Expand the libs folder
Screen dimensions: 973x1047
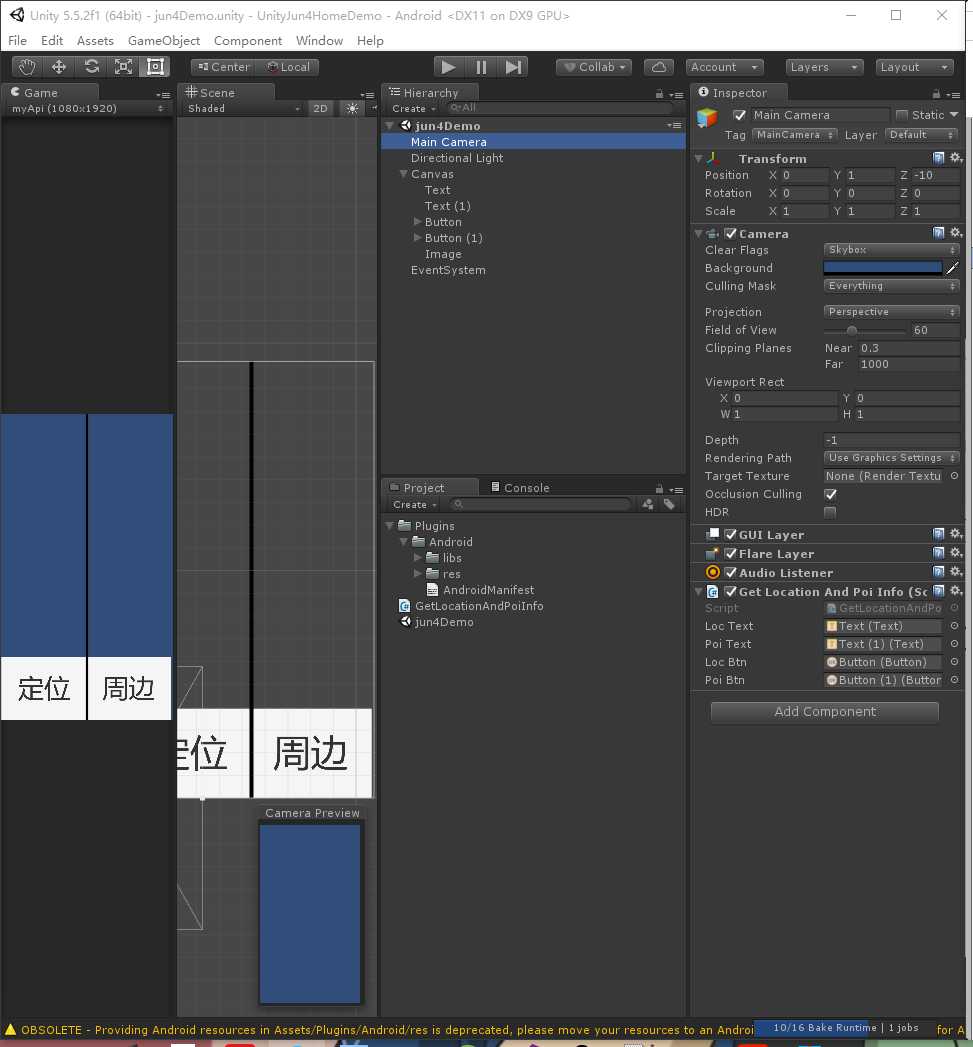[x=417, y=558]
